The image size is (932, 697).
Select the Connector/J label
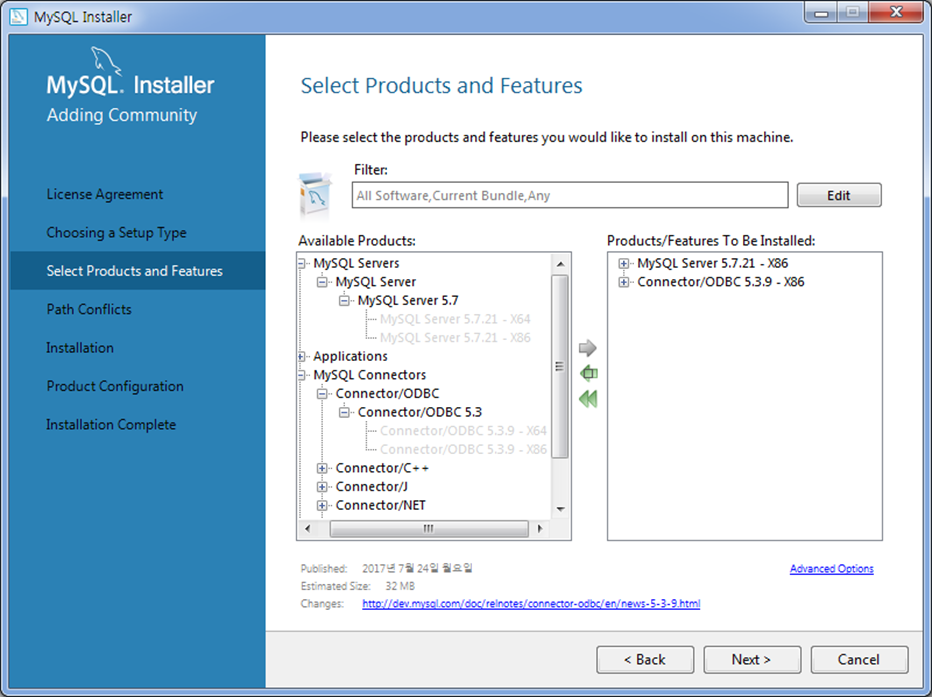click(x=371, y=487)
